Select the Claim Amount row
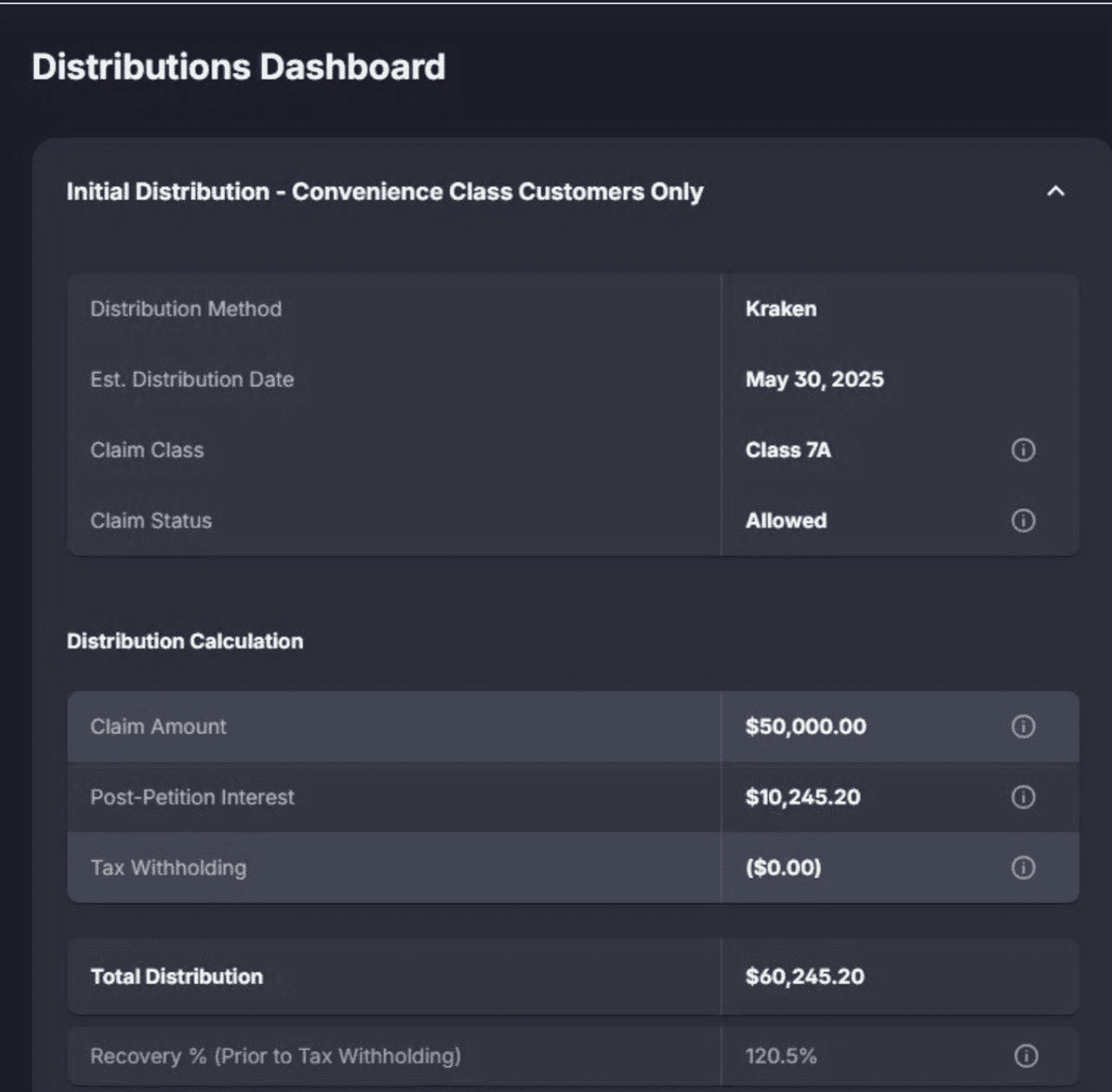Image resolution: width=1112 pixels, height=1092 pixels. (x=390, y=727)
